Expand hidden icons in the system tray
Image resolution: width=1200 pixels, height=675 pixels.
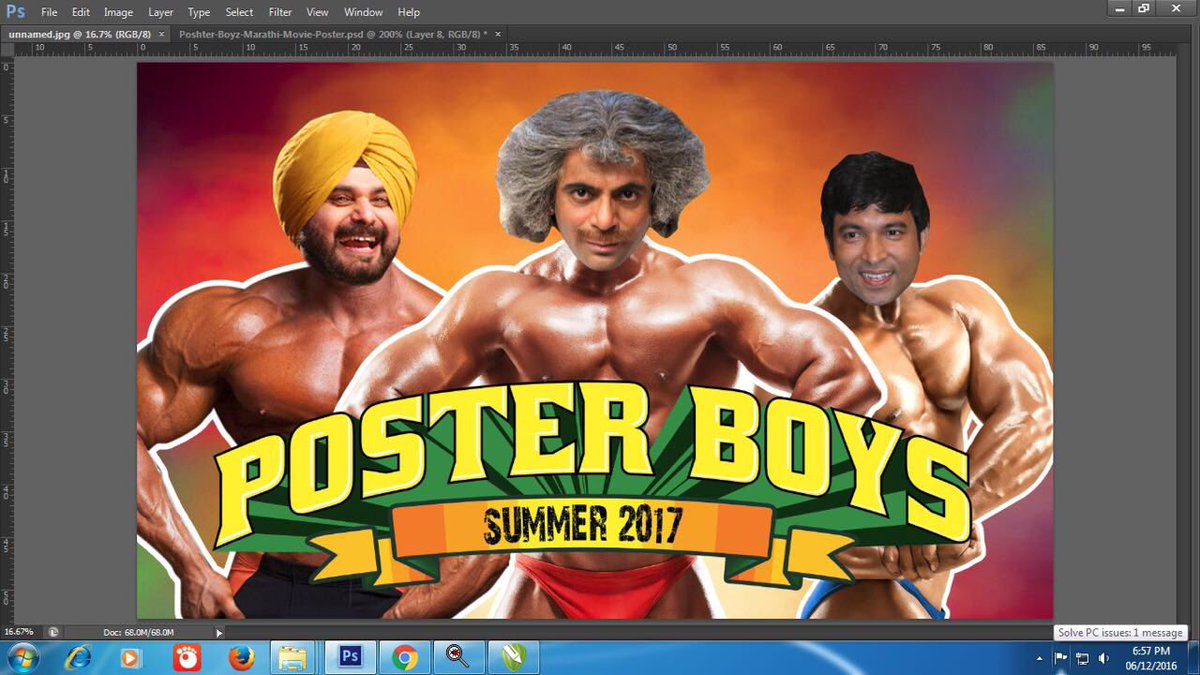pos(1040,658)
